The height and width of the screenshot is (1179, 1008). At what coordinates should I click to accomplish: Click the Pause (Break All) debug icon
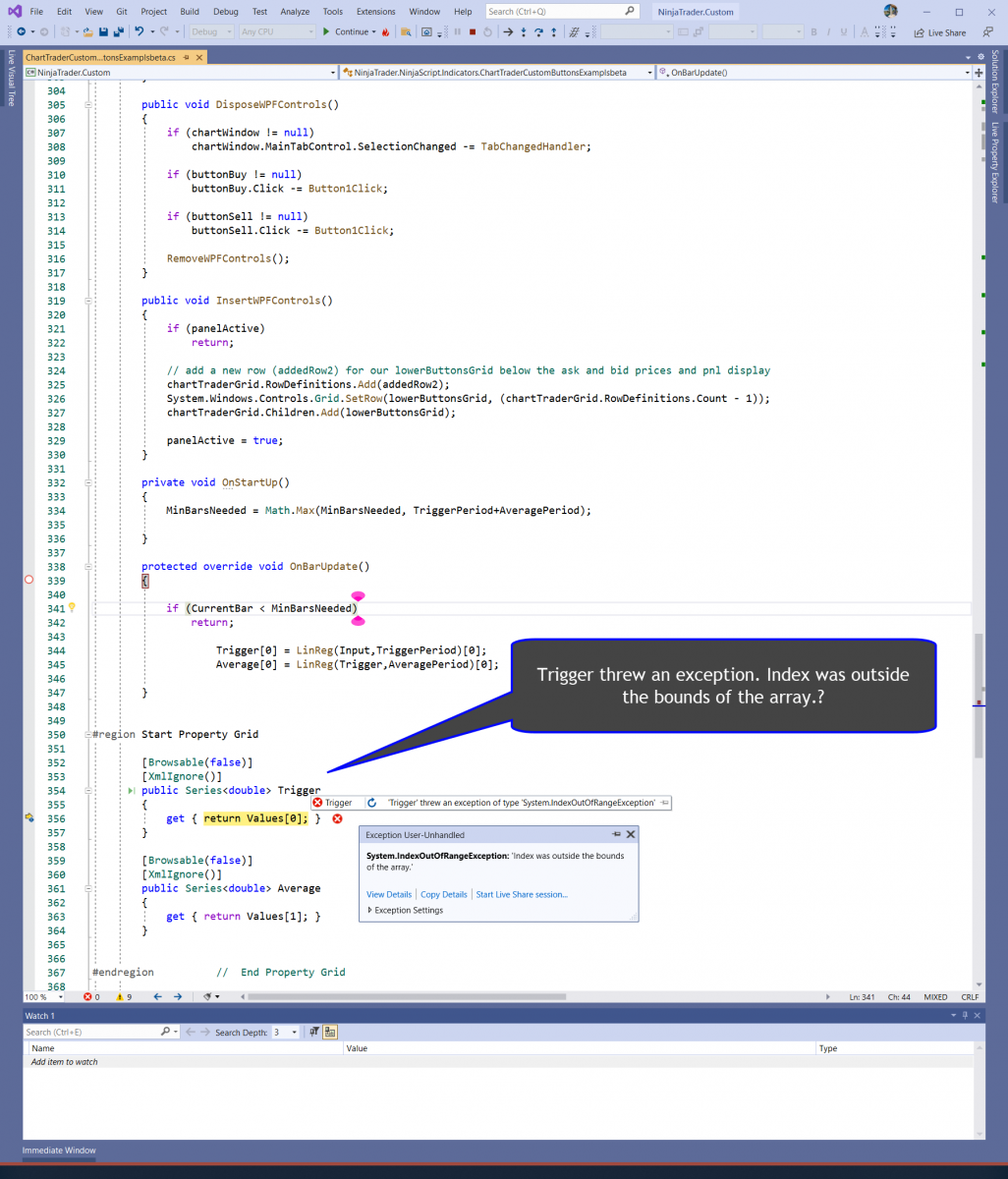click(x=458, y=31)
